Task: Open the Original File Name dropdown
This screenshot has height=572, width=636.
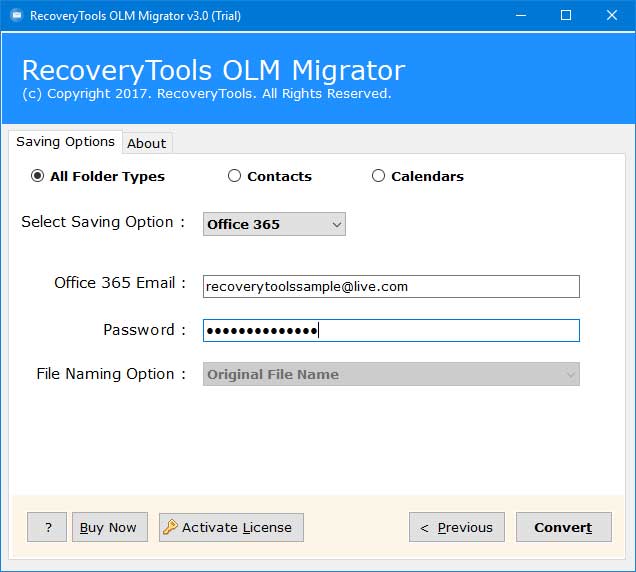Action: point(391,374)
